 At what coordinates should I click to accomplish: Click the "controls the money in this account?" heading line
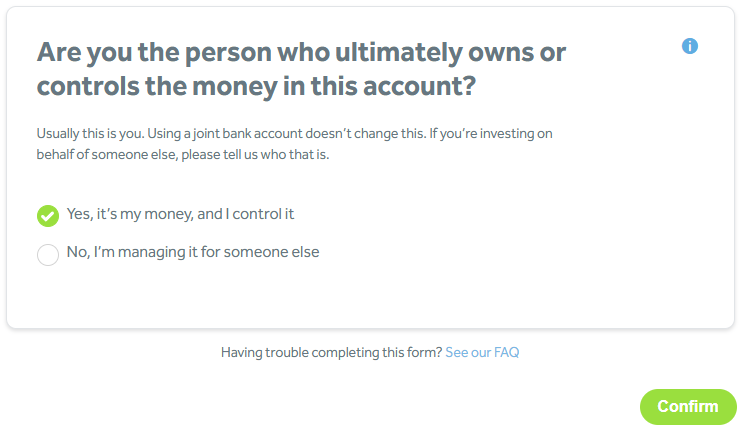pos(255,87)
